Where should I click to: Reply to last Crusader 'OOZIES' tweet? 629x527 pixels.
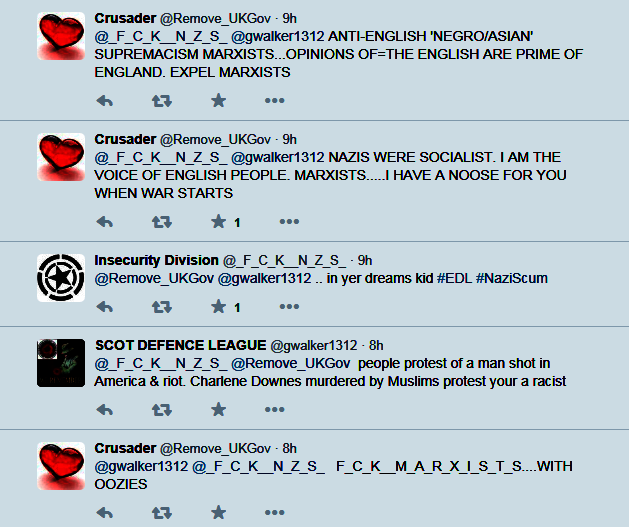pos(105,513)
